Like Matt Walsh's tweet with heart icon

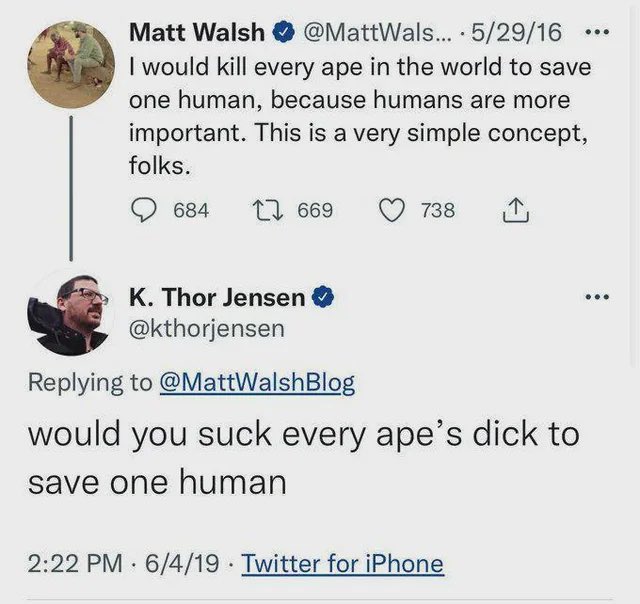392,210
